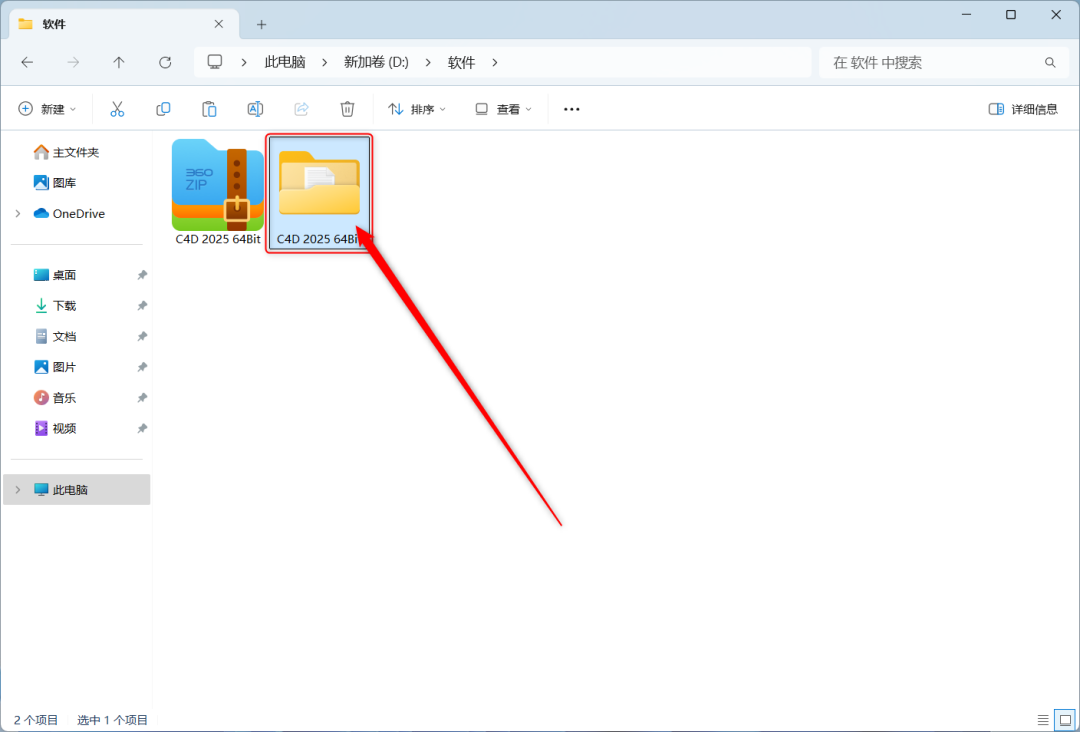Open 视频 quick access item
This screenshot has height=732, width=1080.
click(x=55, y=428)
